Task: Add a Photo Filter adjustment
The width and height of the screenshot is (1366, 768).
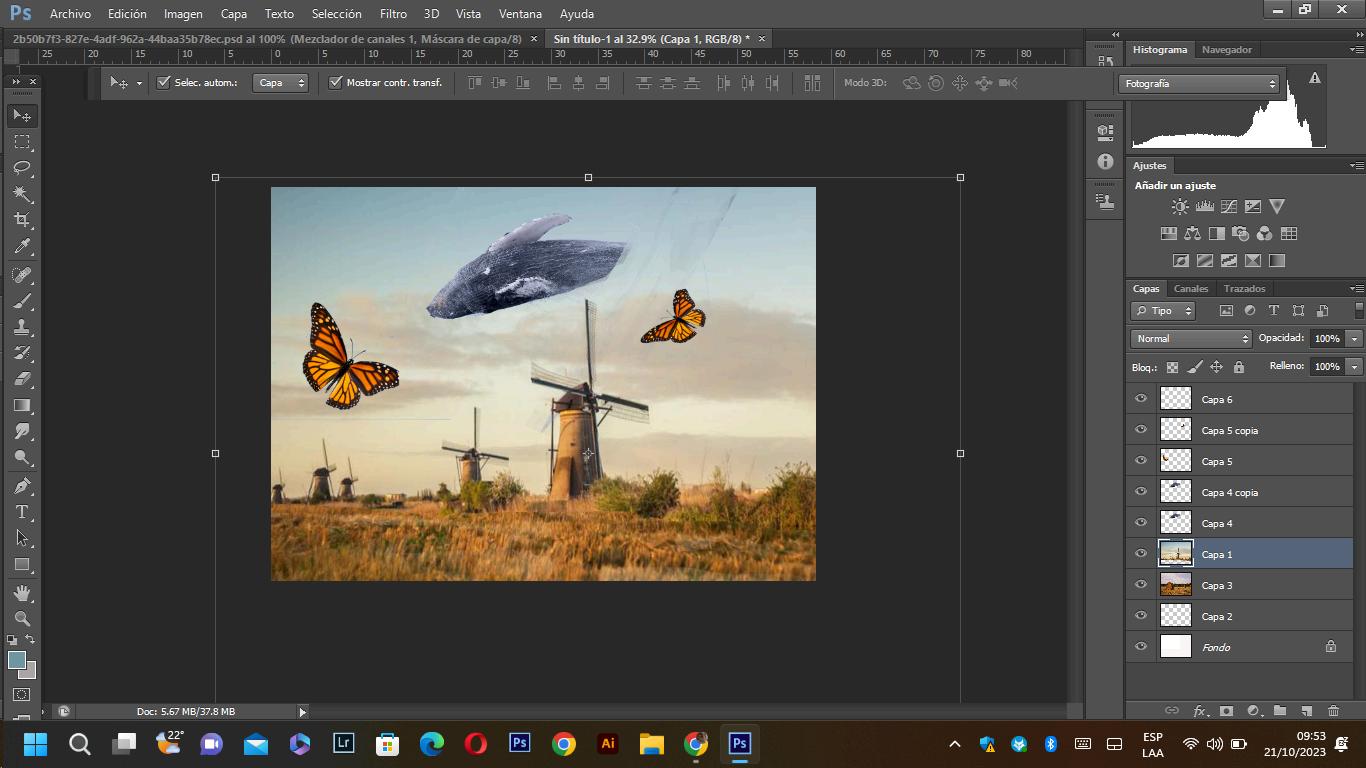Action: click(x=1241, y=233)
